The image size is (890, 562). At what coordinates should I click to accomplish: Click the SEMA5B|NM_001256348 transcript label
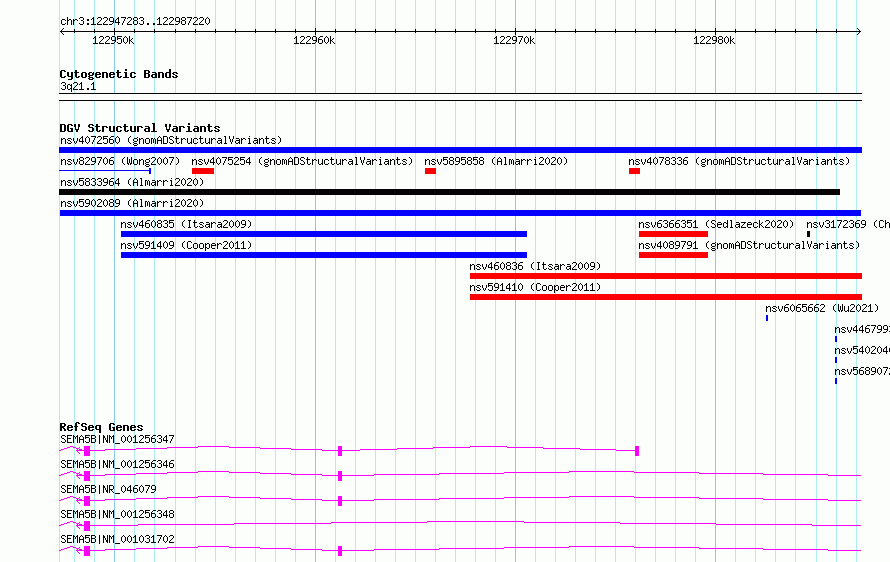tap(117, 514)
